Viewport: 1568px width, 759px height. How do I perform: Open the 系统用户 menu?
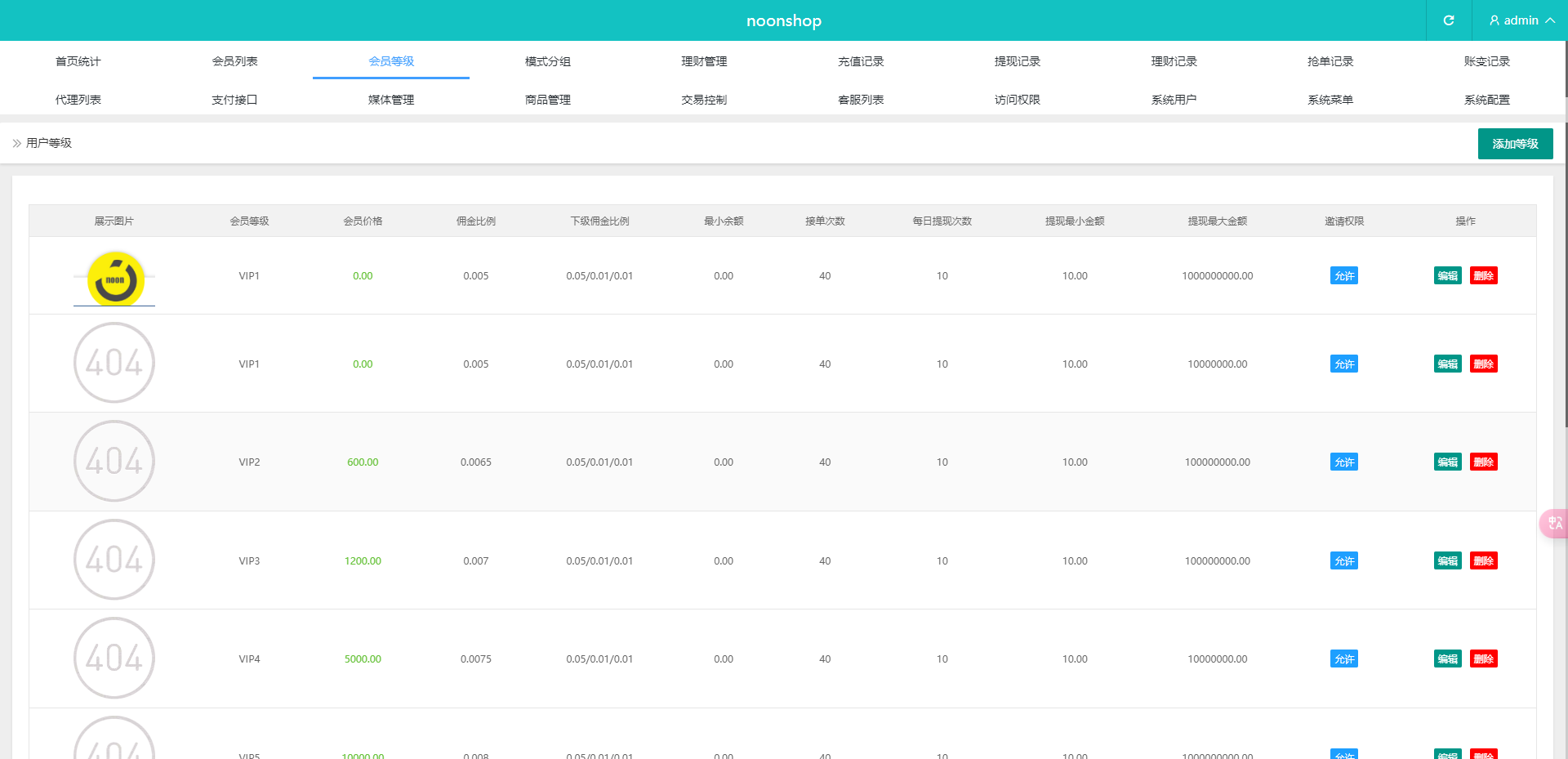[1174, 100]
